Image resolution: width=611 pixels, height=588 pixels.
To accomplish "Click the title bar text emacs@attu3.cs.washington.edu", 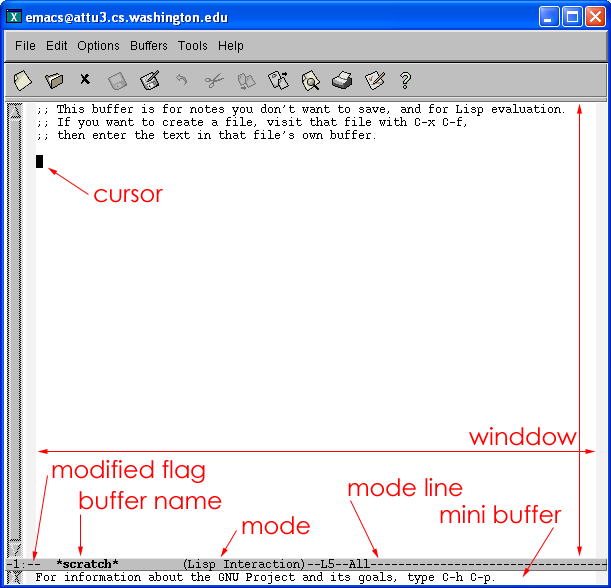I will 126,18.
